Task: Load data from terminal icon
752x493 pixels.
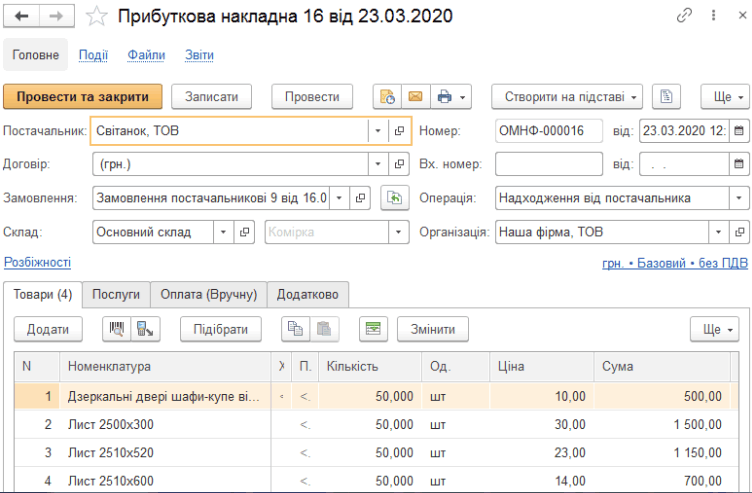Action: [145, 329]
